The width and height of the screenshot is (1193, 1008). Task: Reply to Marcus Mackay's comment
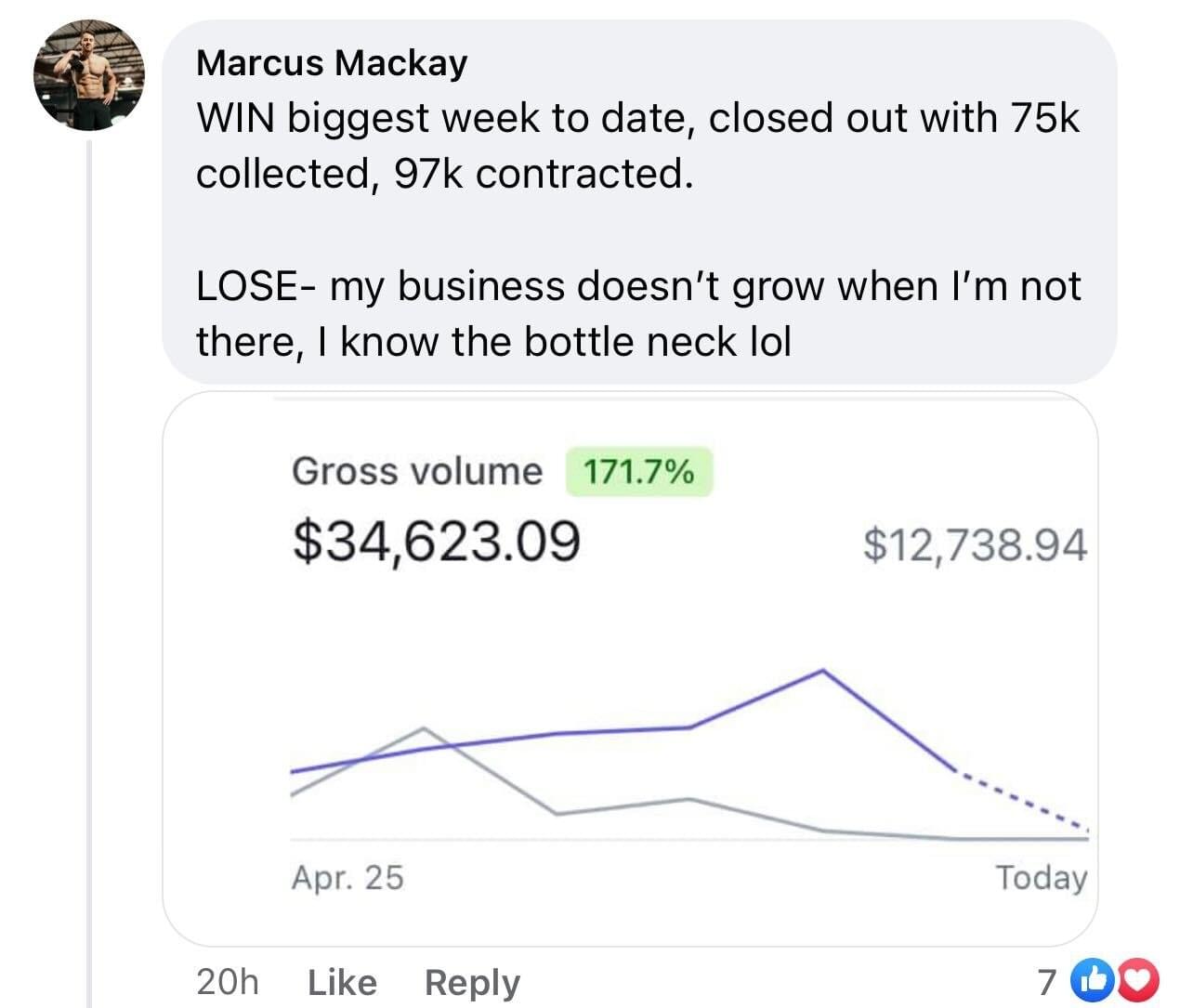click(472, 983)
